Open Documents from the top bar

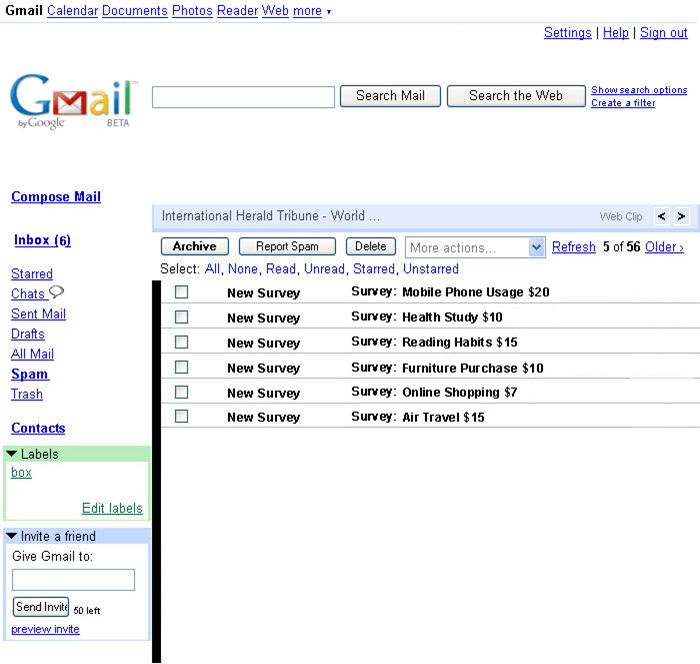tap(135, 10)
